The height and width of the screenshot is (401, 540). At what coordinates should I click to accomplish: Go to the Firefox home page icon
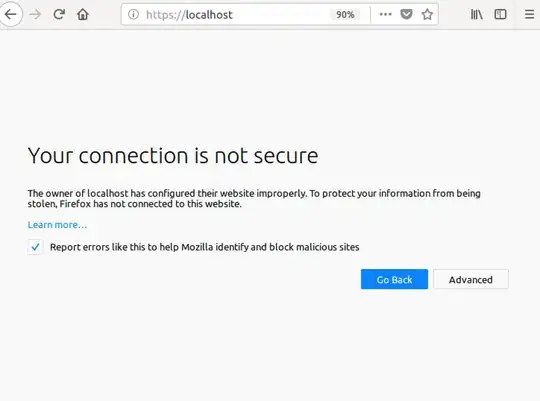point(83,14)
